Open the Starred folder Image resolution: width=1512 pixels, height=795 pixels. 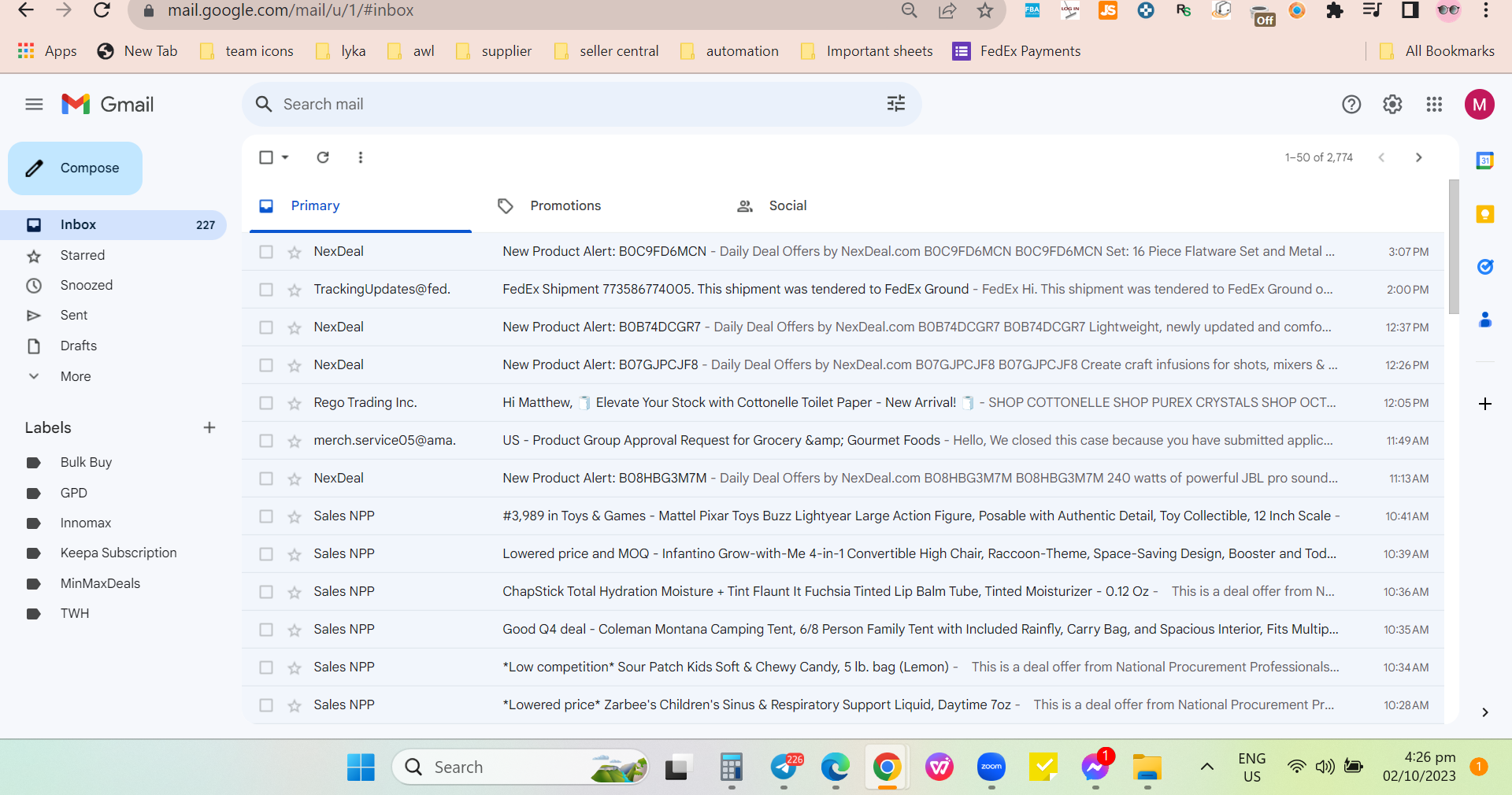pos(113,255)
